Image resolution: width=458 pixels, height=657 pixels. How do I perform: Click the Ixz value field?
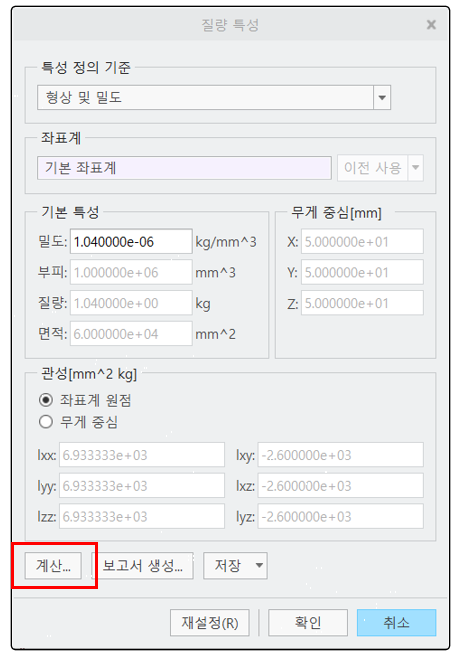pyautogui.click(x=340, y=486)
